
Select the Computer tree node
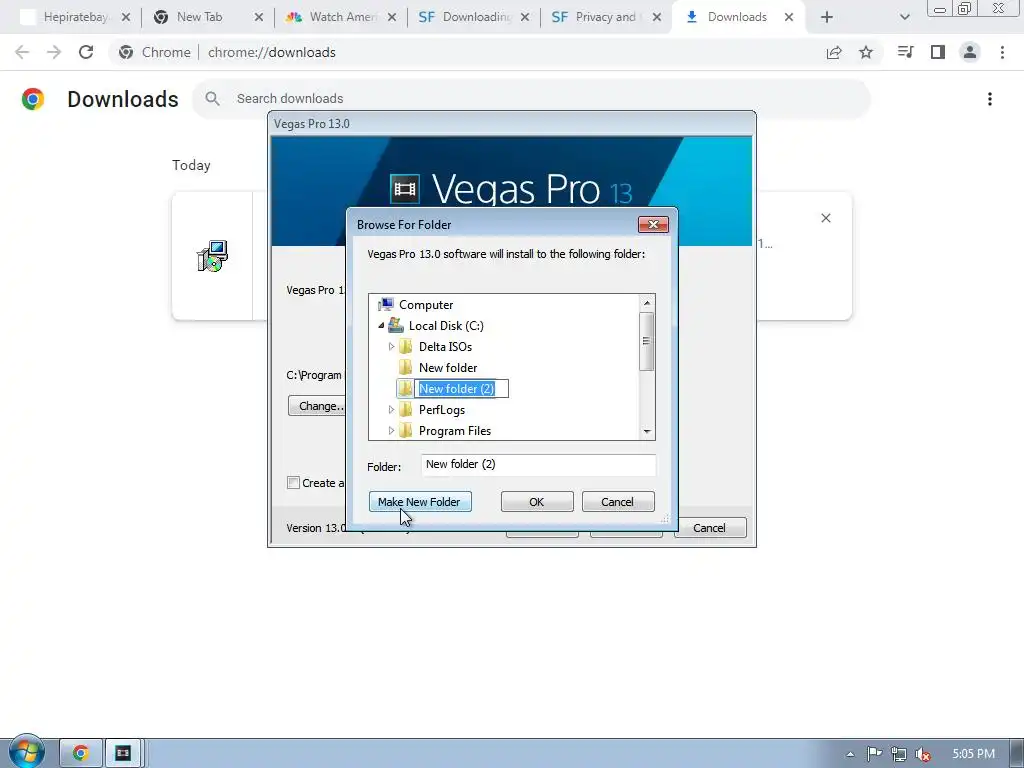pyautogui.click(x=426, y=305)
